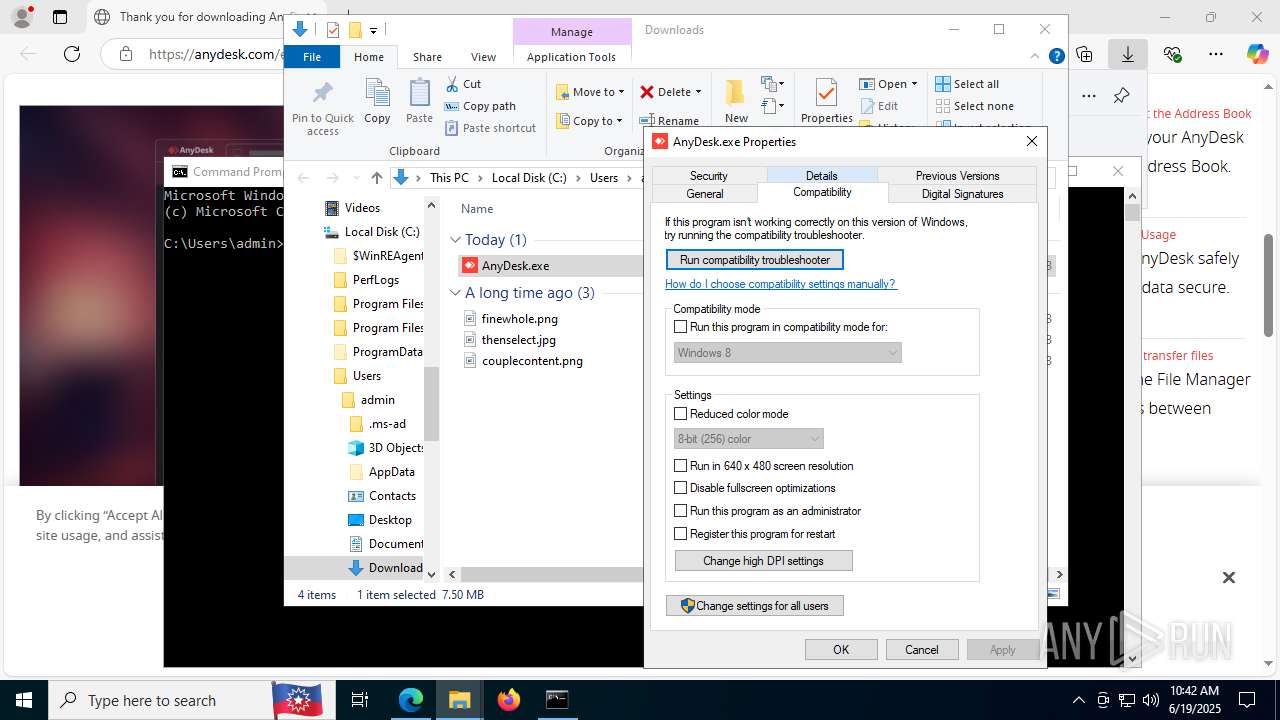1280x720 pixels.
Task: Click the New folder icon
Action: (x=736, y=93)
